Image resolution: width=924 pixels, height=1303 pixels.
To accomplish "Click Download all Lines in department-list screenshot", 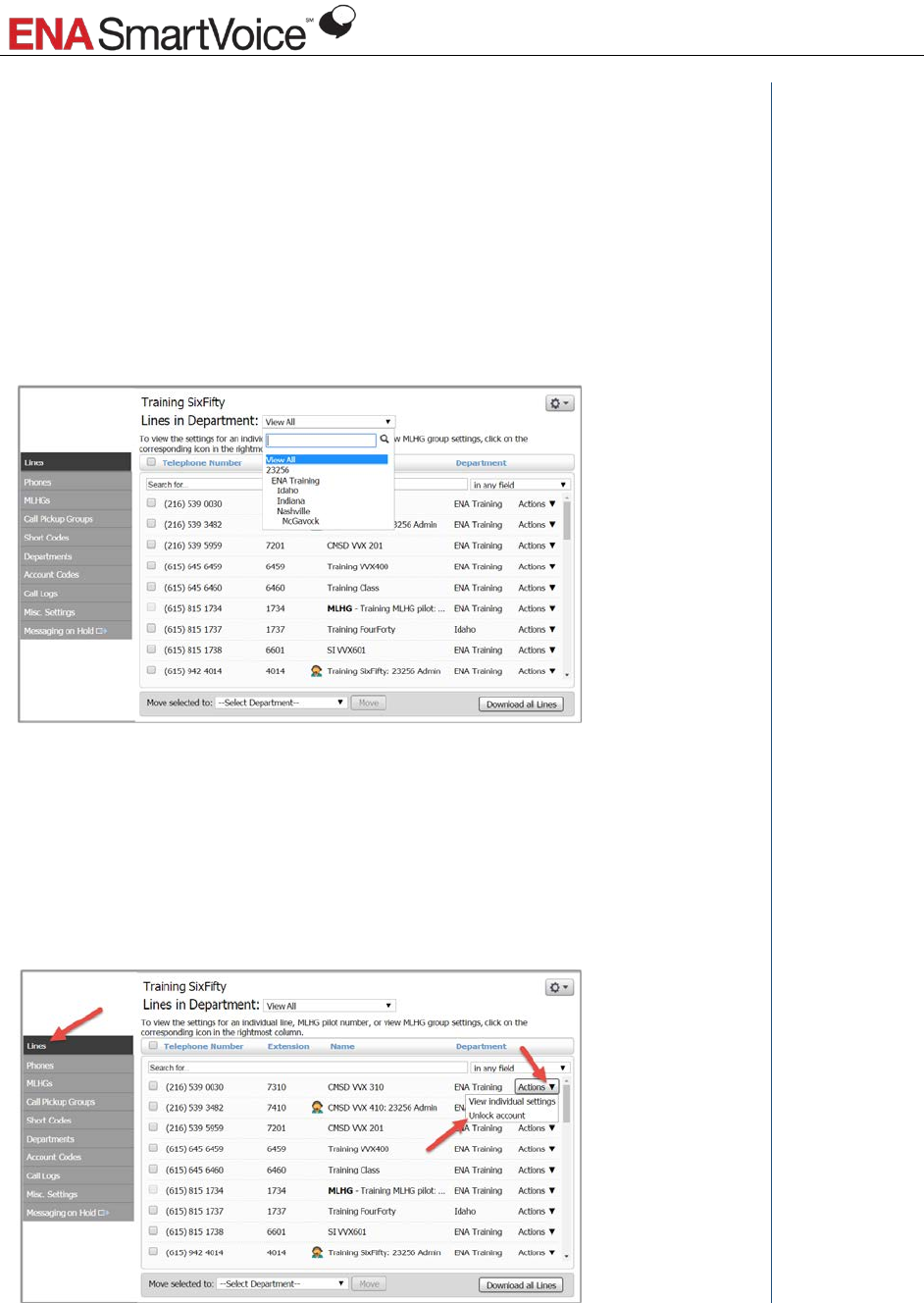I will click(x=521, y=704).
